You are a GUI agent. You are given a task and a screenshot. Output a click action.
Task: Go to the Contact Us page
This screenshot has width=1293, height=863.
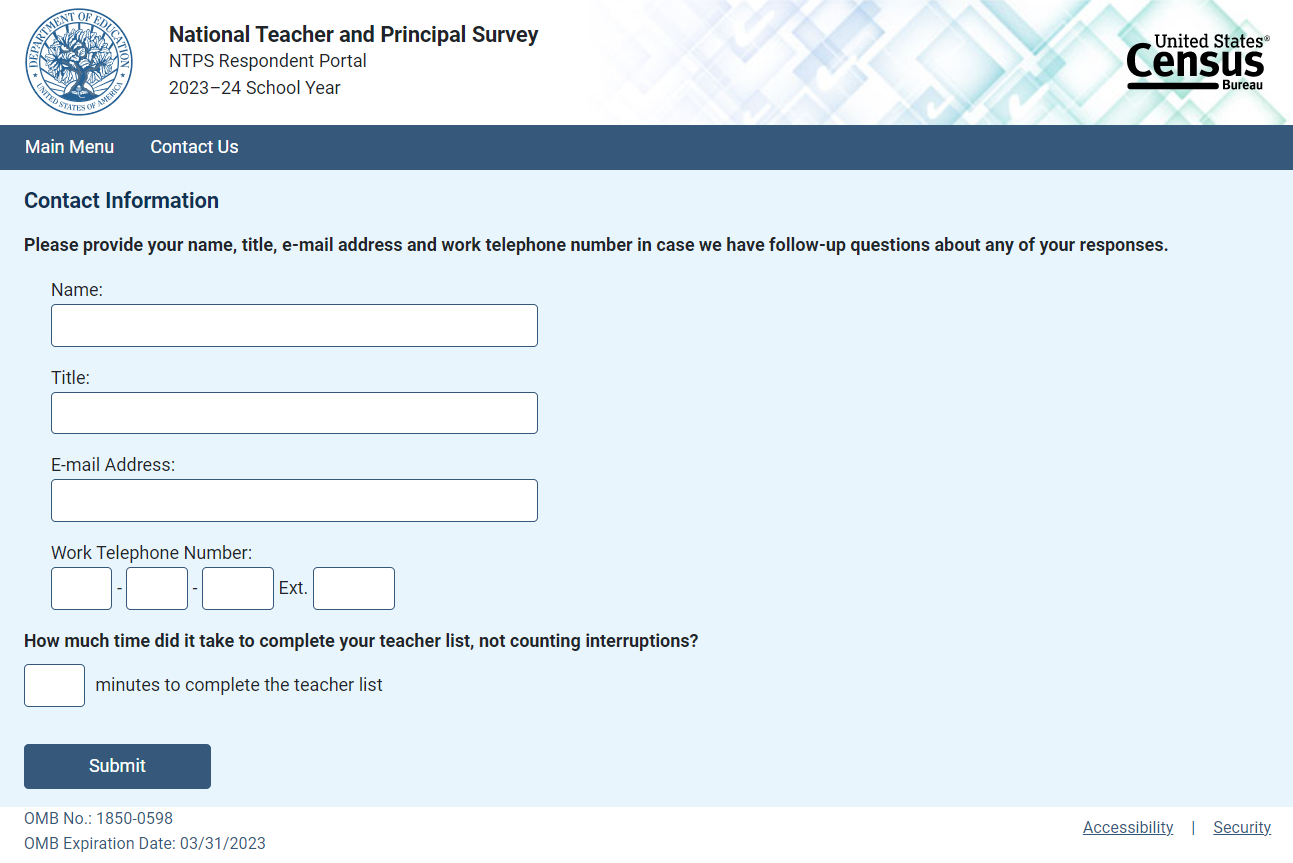coord(194,147)
